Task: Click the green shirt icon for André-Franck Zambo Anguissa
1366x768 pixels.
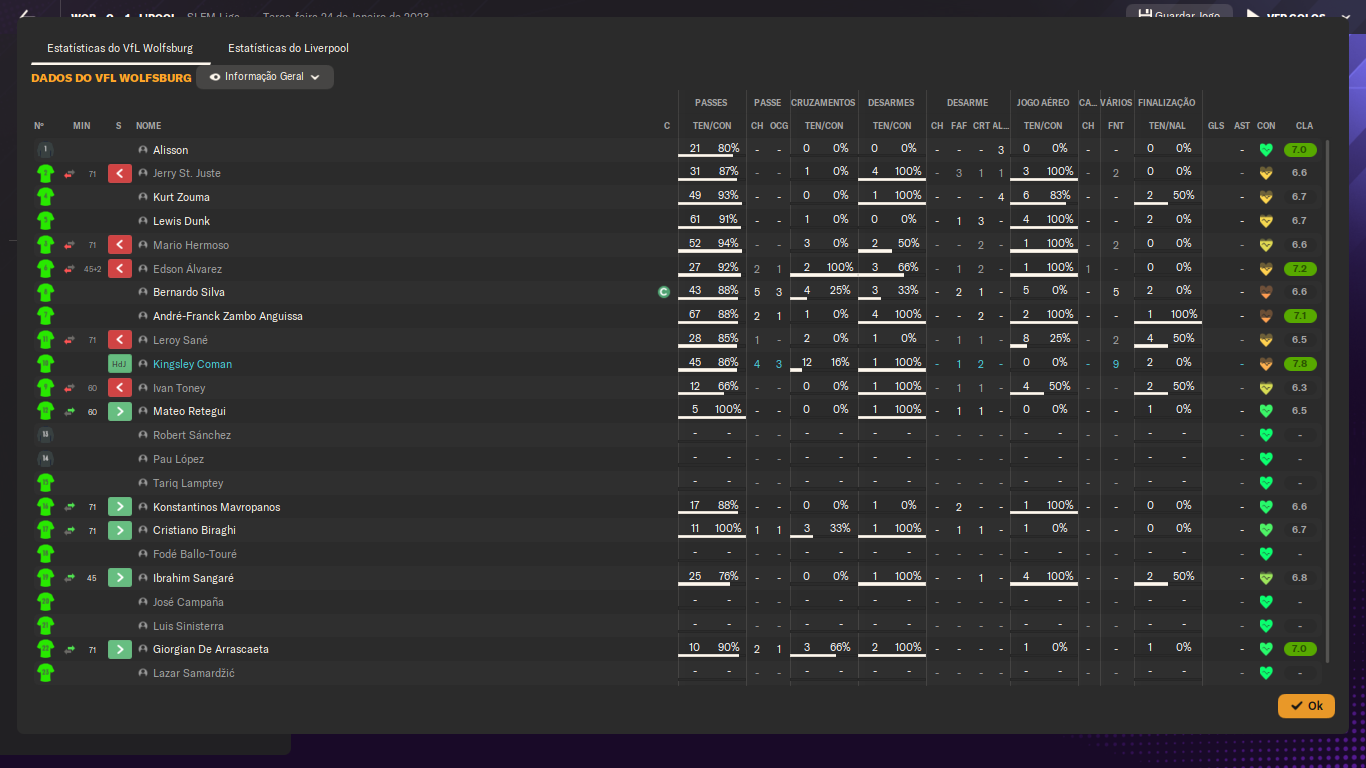Action: tap(45, 316)
